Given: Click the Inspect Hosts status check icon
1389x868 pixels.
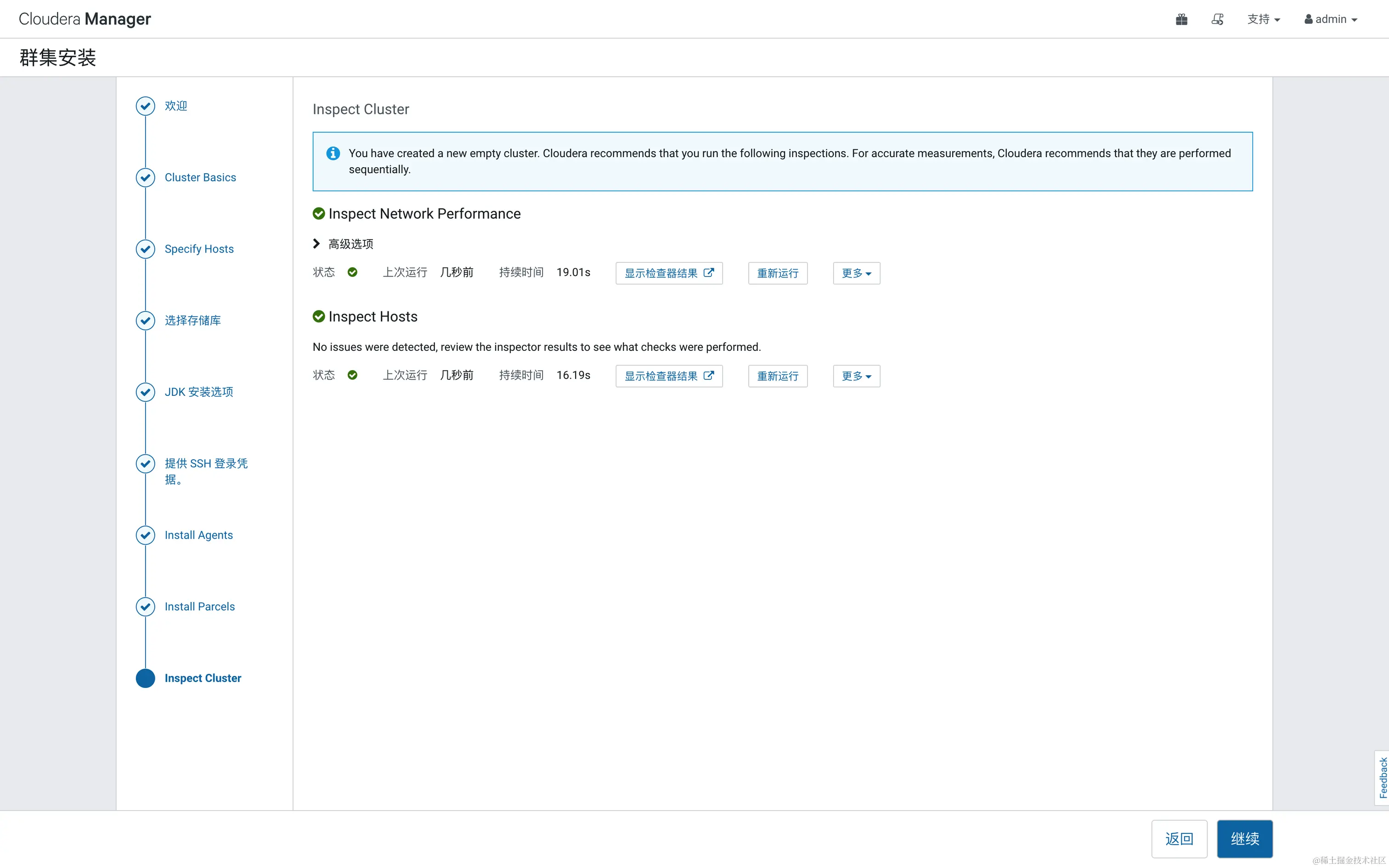Looking at the screenshot, I should [352, 375].
